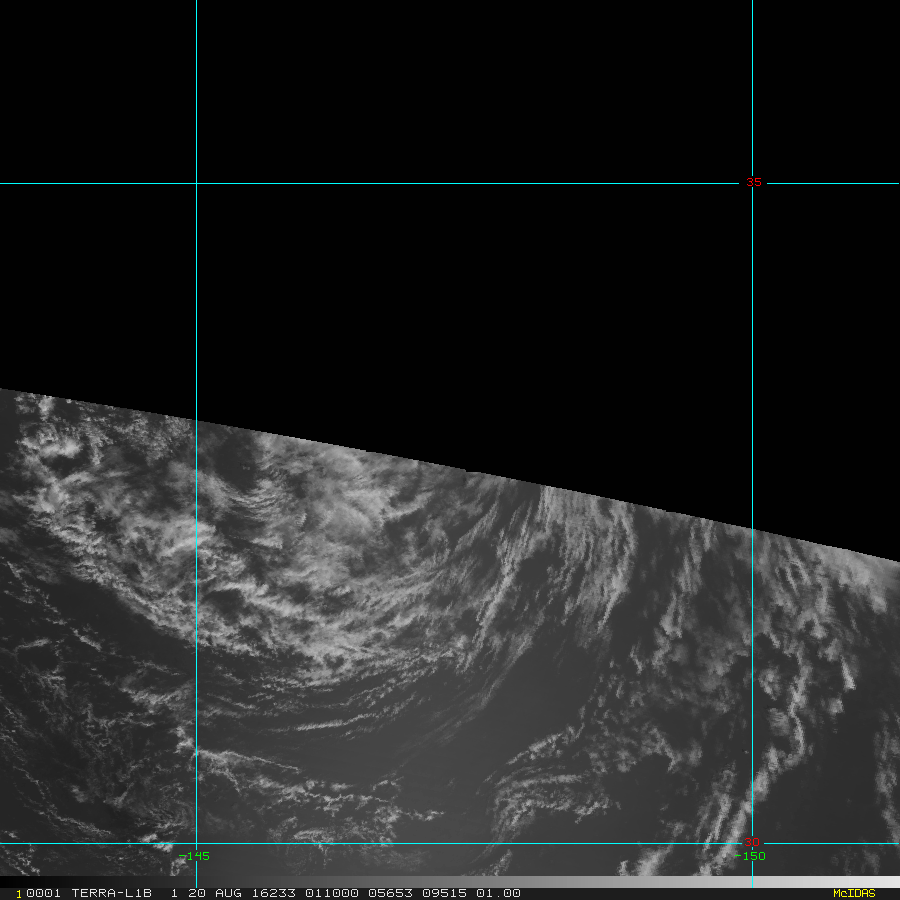
Task: Click intersection of -145 and 30 gridlines
Action: point(196,843)
